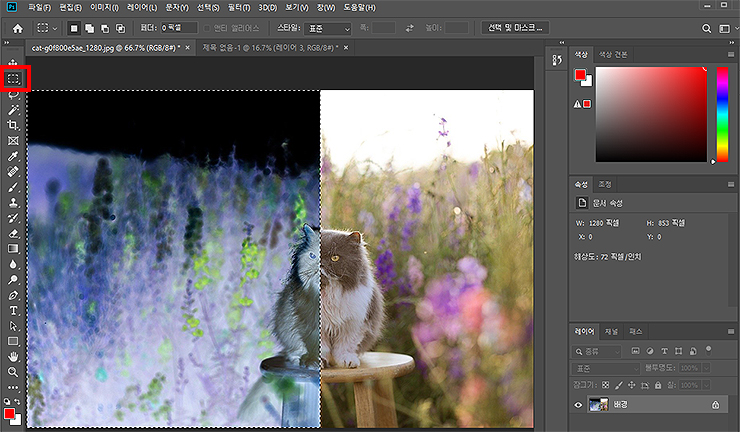Toggle the pixel layer filter icon
Image resolution: width=740 pixels, height=432 pixels.
[x=635, y=351]
